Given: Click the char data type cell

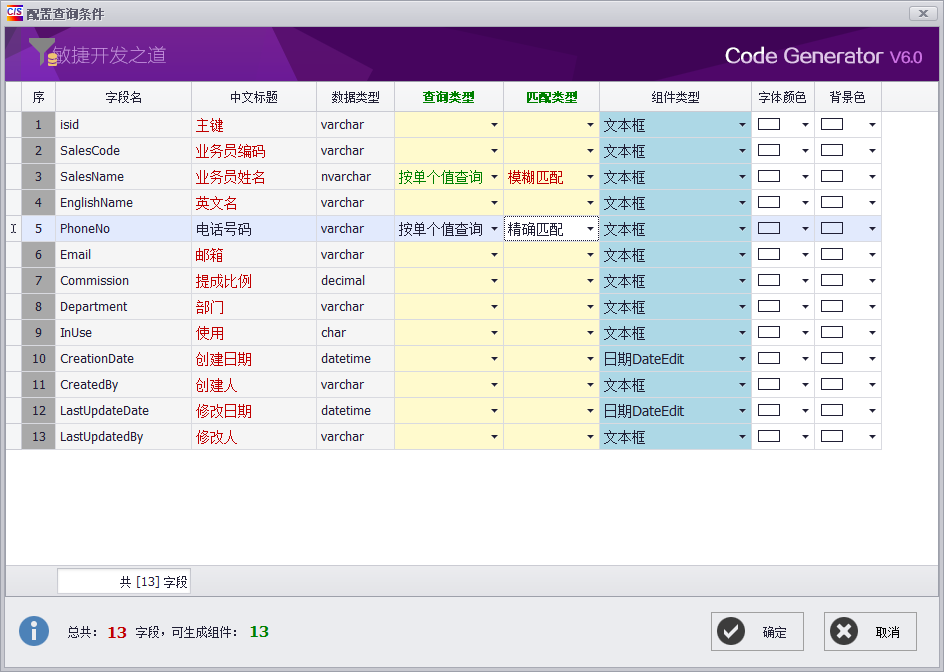Looking at the screenshot, I should pos(355,332).
